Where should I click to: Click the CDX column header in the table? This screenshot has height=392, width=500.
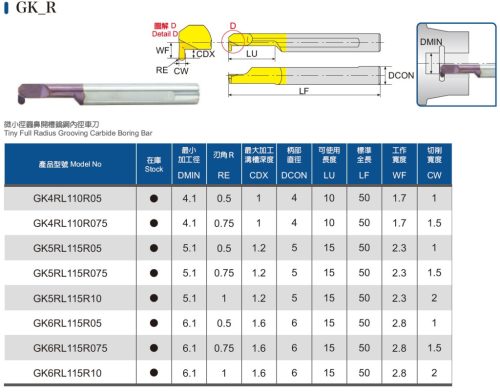[x=259, y=164]
